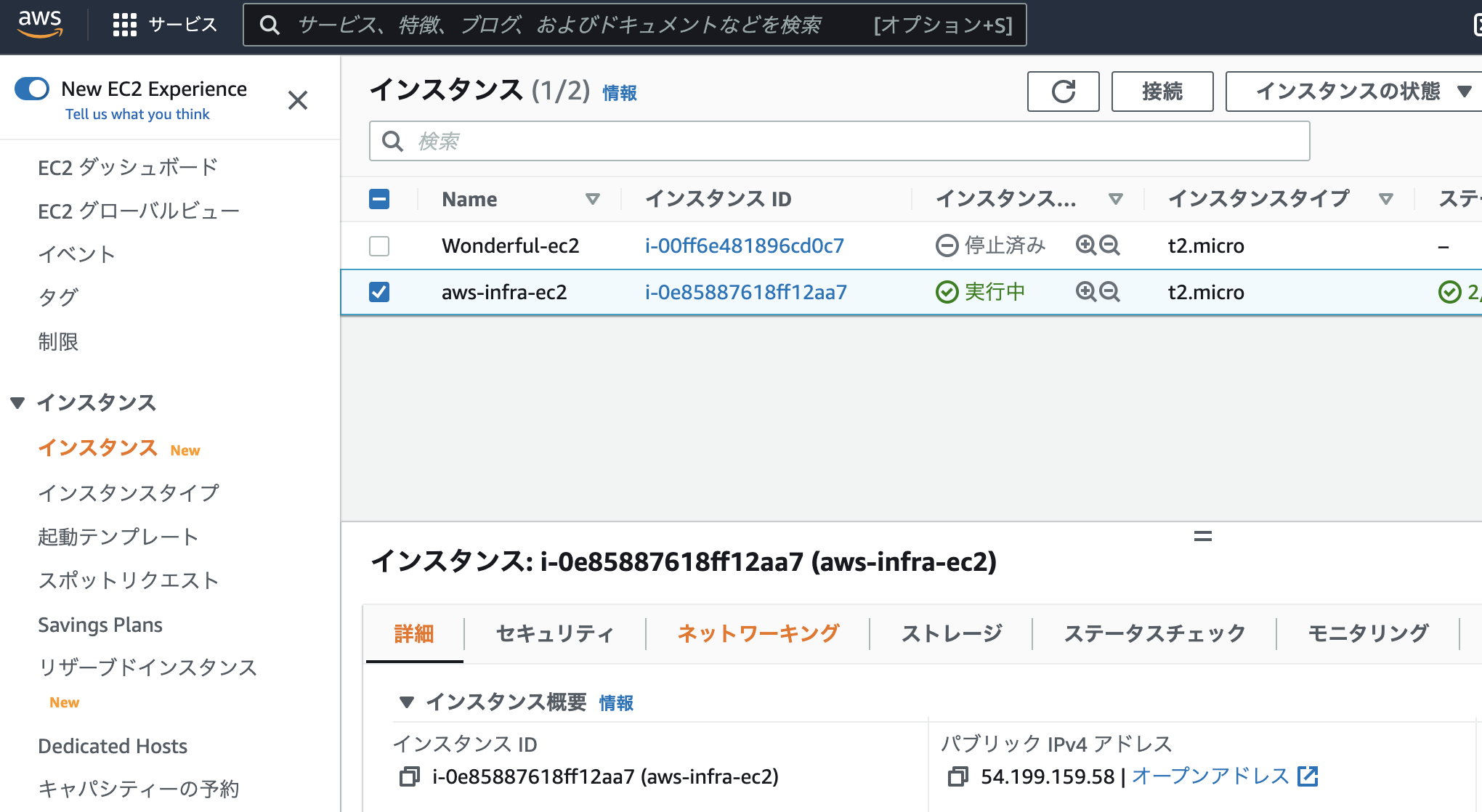Open the search magnifier in the search box
Image resolution: width=1482 pixels, height=812 pixels.
(x=392, y=141)
